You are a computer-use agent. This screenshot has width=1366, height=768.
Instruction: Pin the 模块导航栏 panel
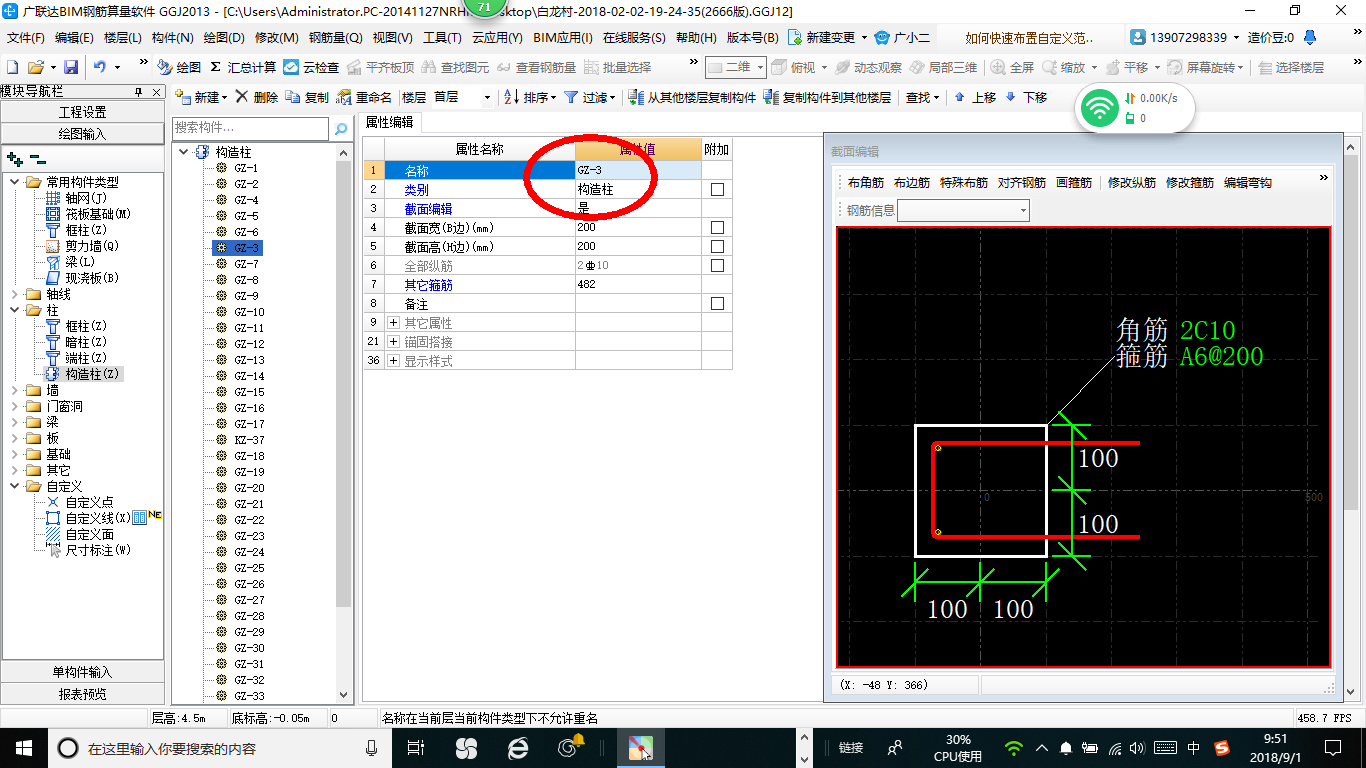tap(139, 92)
